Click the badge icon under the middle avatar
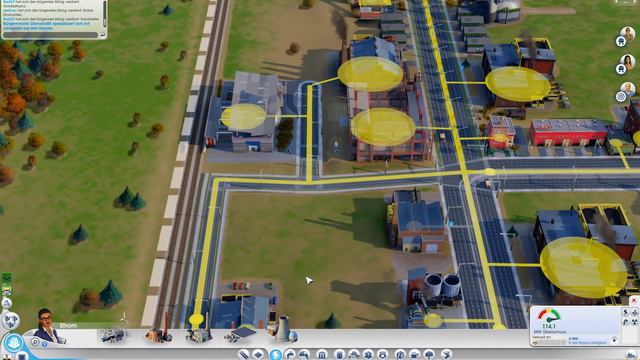Screen dimensions: 640x360 point(621,69)
